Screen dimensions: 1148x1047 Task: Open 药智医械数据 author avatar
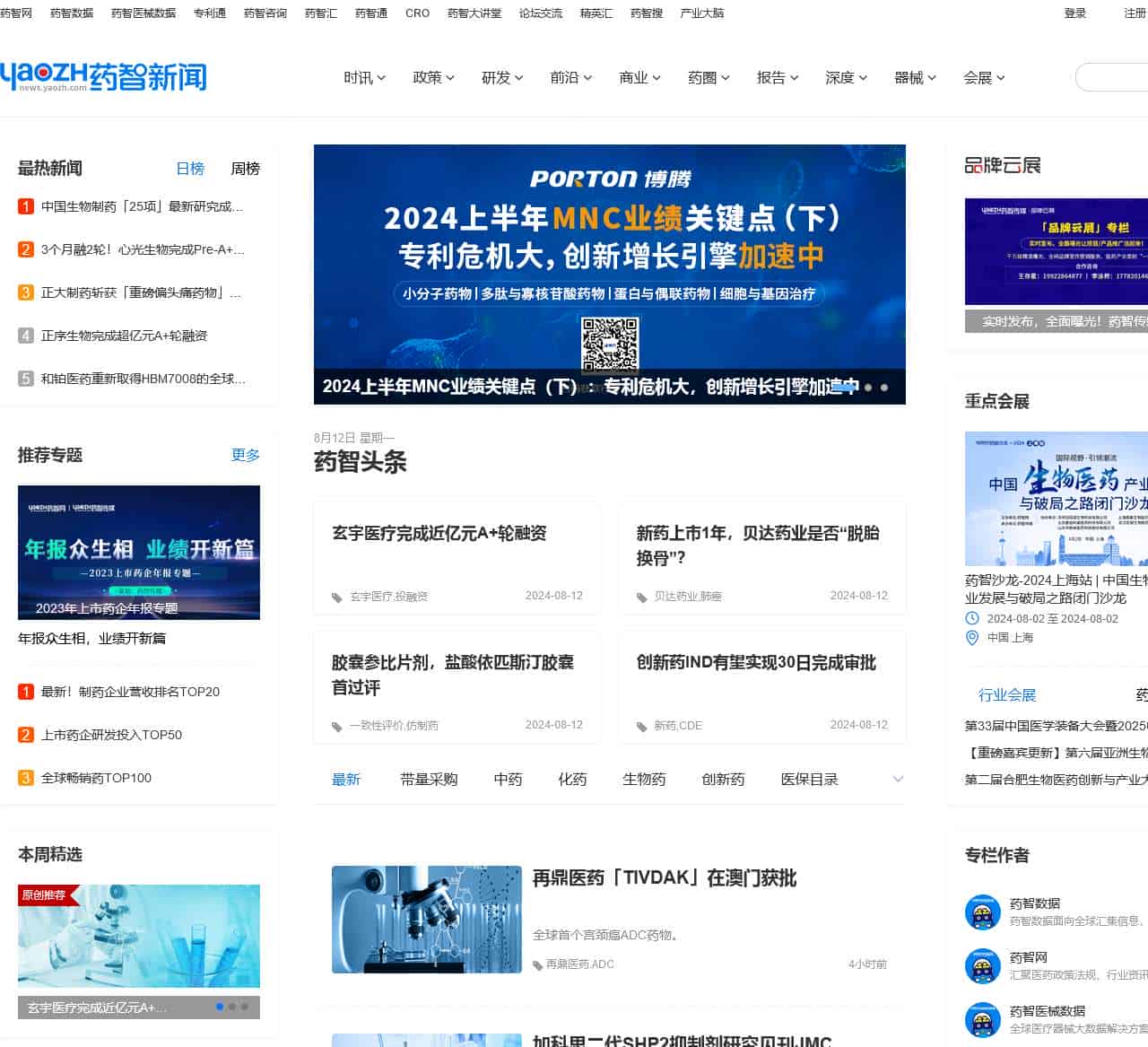[x=982, y=1020]
